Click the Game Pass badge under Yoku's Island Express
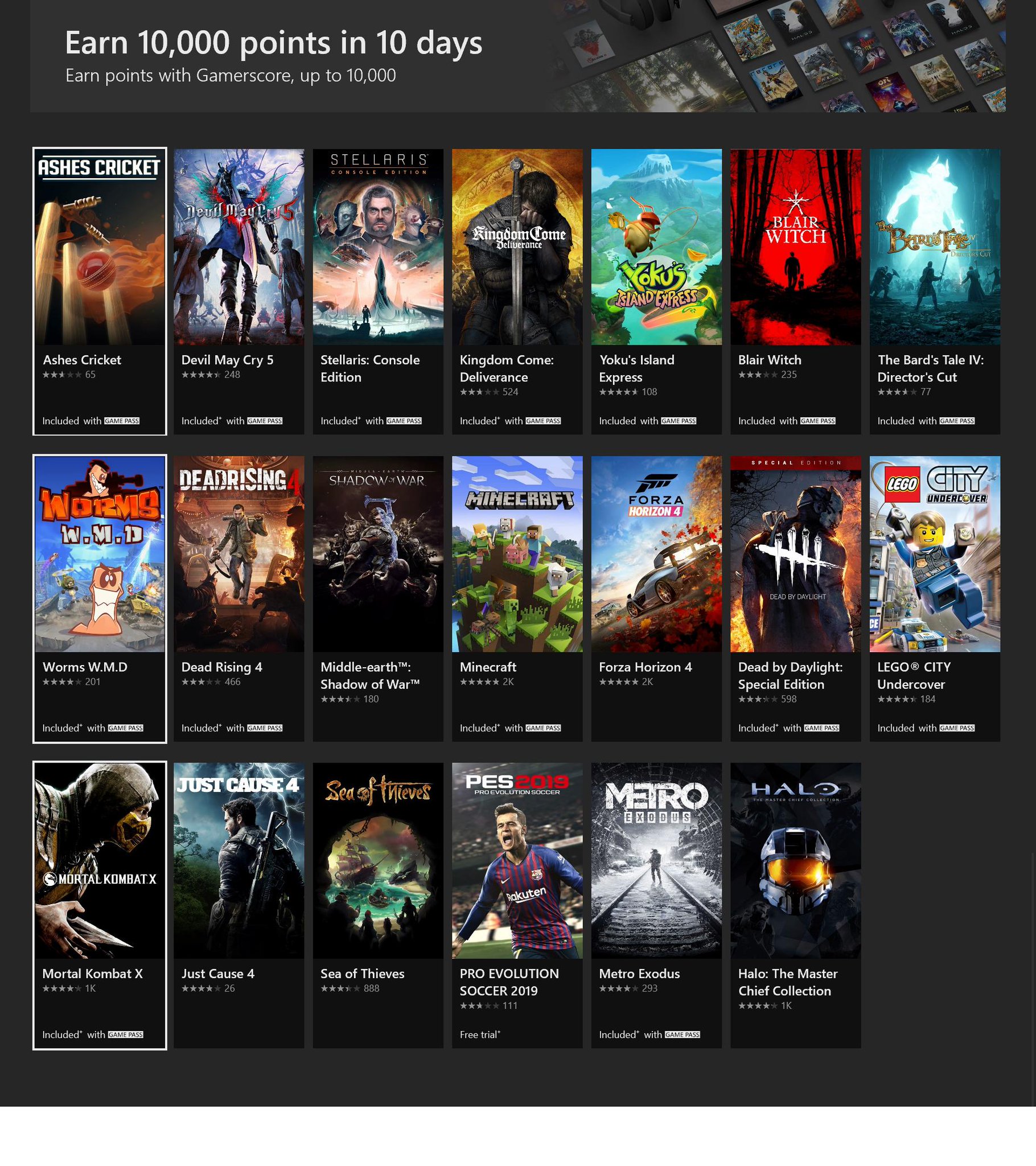 679,421
